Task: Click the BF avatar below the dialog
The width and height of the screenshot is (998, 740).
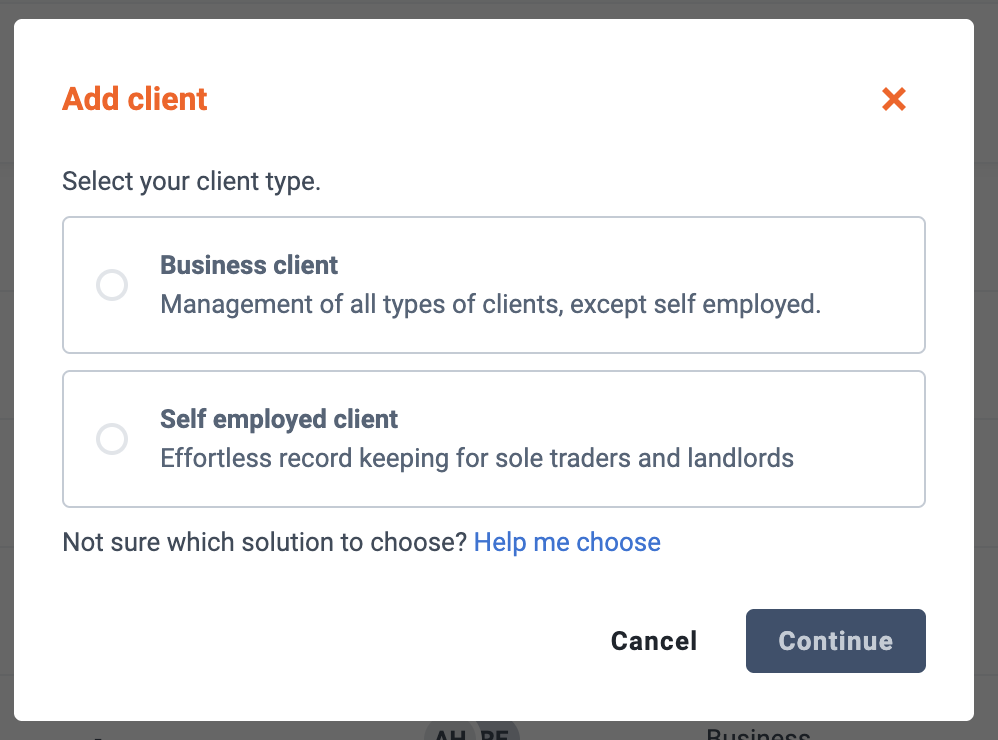Action: point(495,732)
